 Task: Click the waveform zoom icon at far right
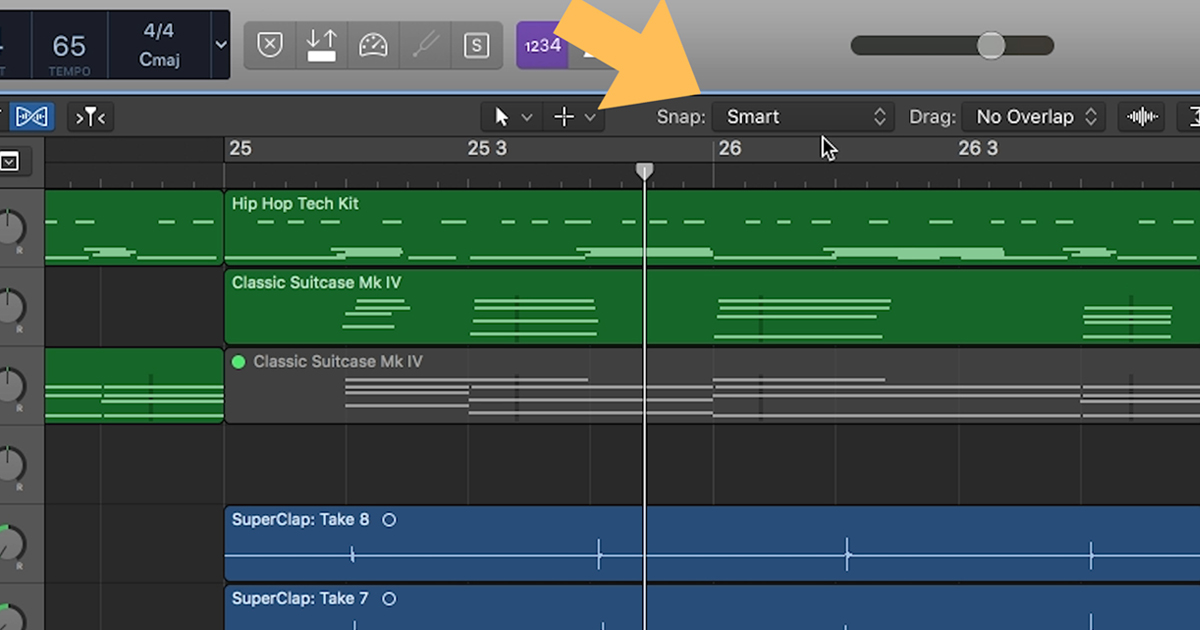click(1141, 116)
